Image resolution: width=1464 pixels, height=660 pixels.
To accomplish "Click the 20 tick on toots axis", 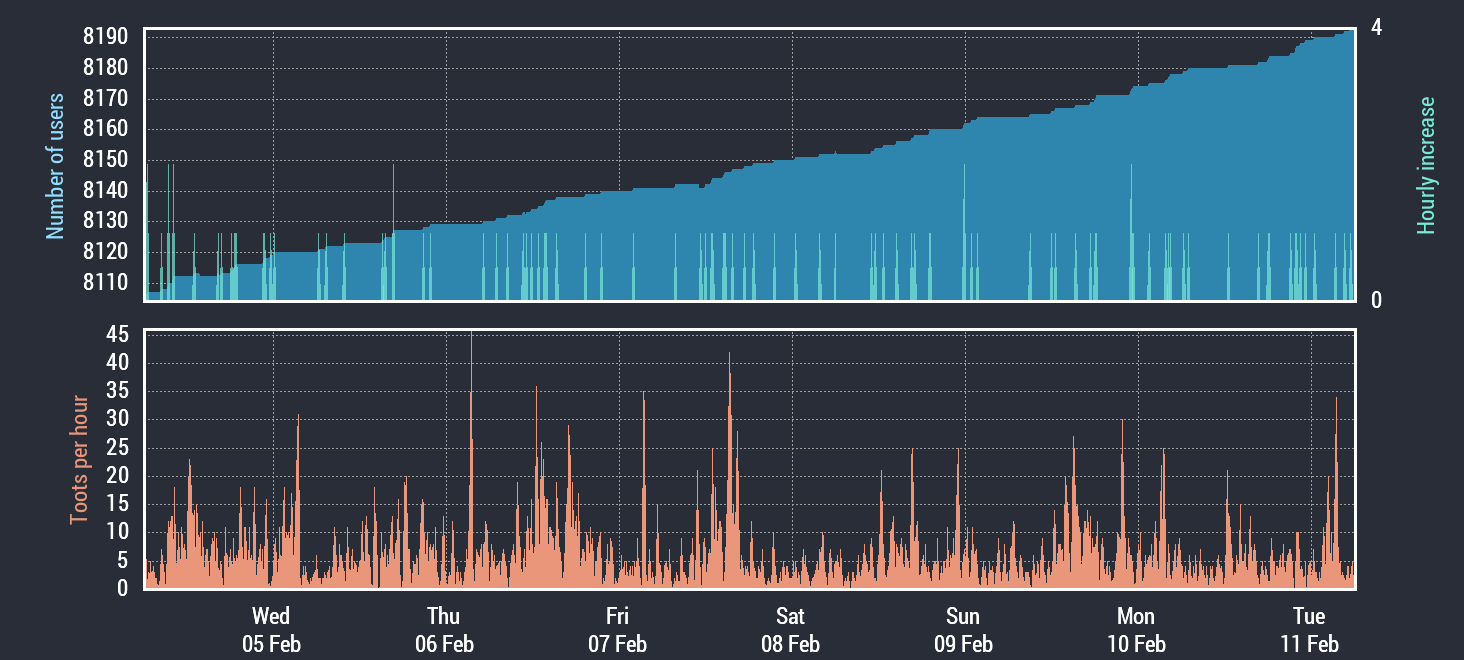I will [x=117, y=476].
